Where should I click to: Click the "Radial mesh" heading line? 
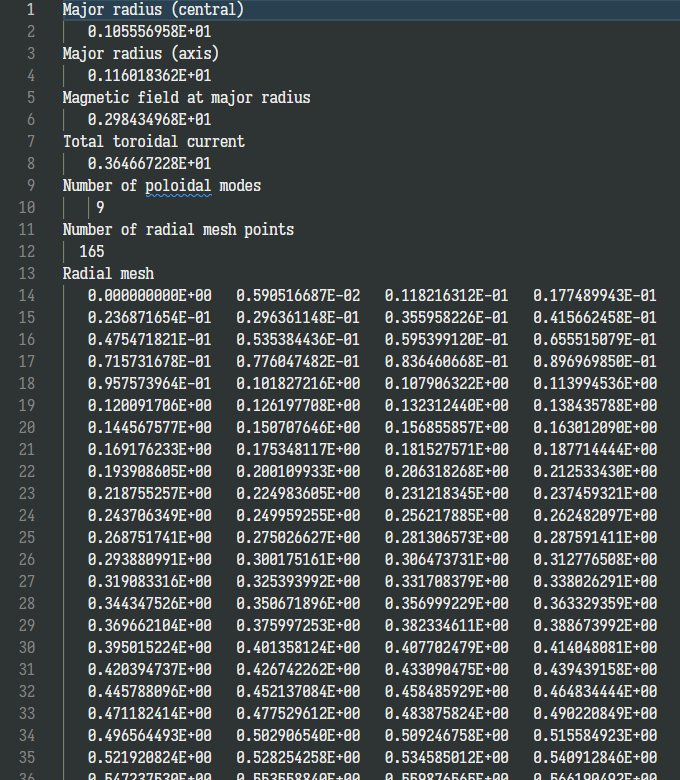tap(108, 273)
